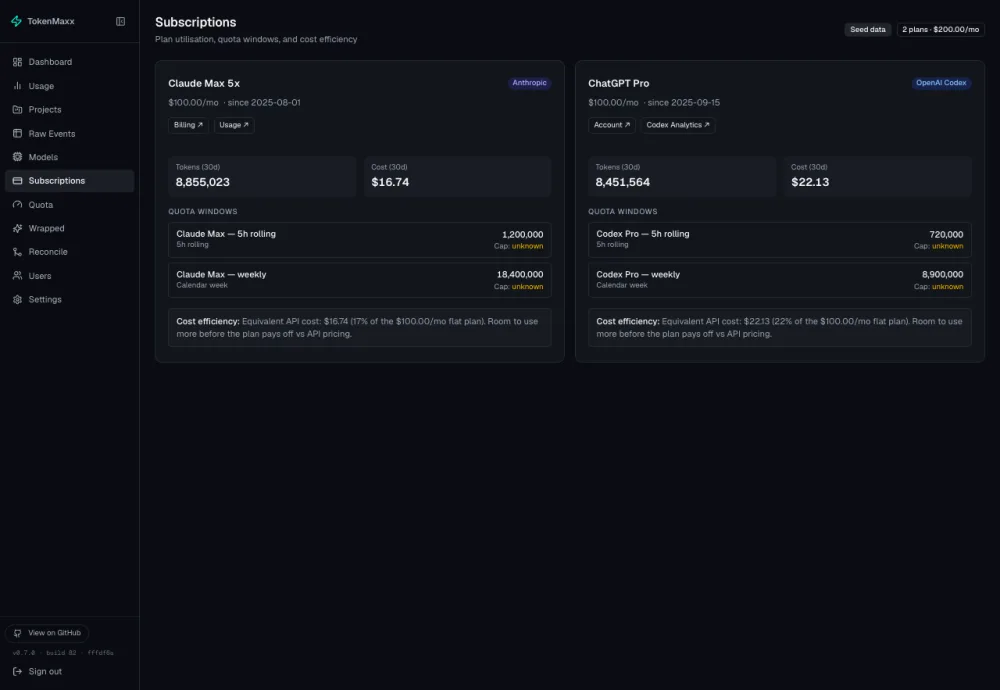Viewport: 1000px width, 690px height.
Task: Click 'since 2025-09-15' text
Action: coord(684,103)
